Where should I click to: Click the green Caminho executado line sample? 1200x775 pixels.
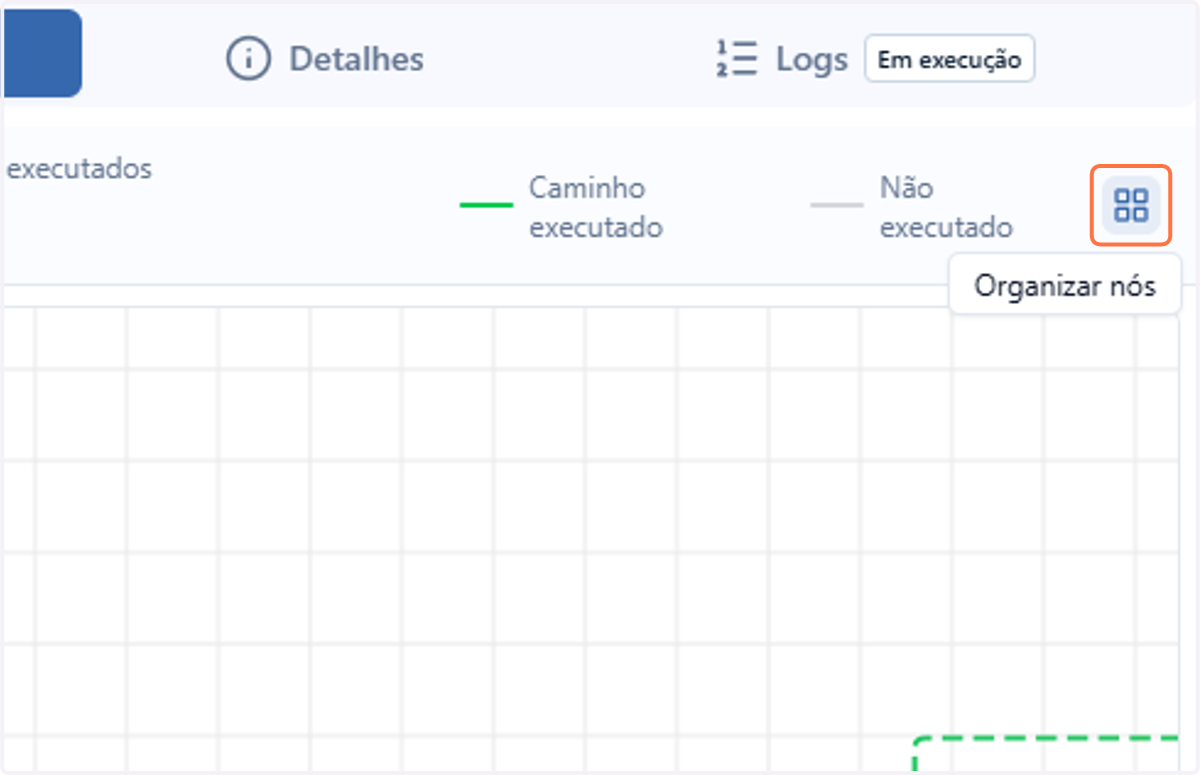(x=486, y=205)
